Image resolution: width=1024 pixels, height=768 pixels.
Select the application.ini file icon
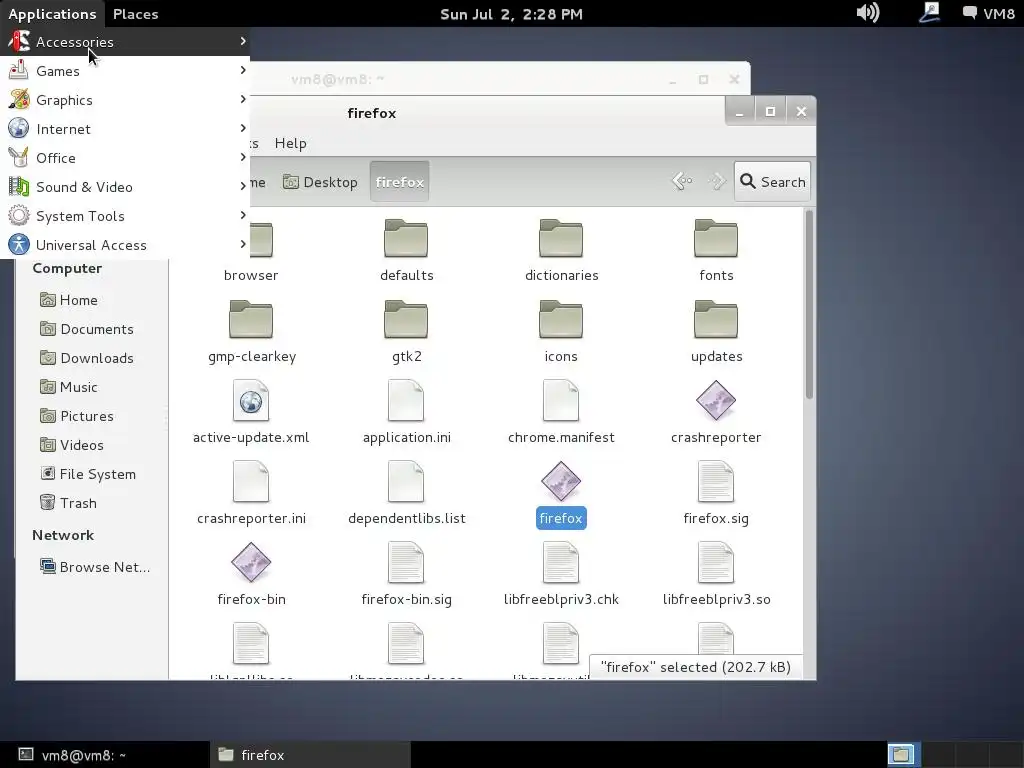[406, 400]
